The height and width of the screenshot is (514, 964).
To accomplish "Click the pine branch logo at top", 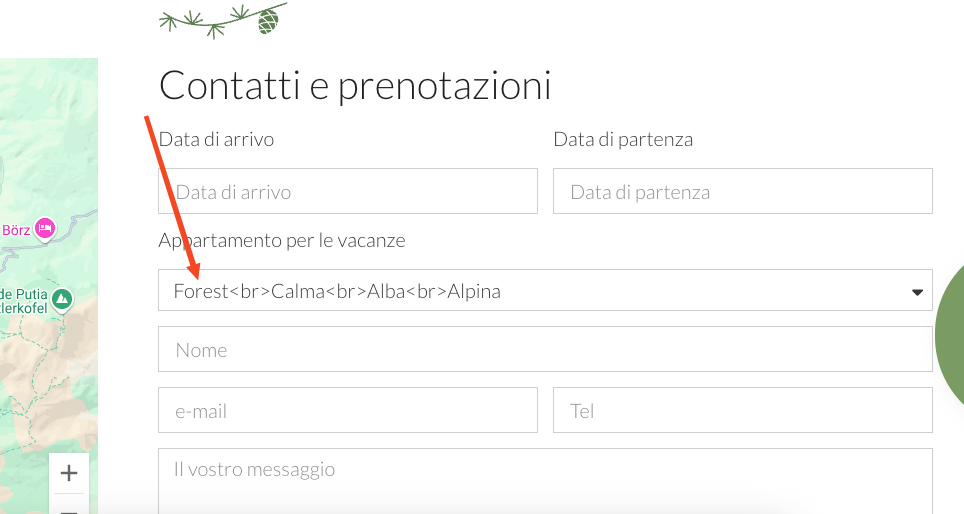I will (x=223, y=20).
